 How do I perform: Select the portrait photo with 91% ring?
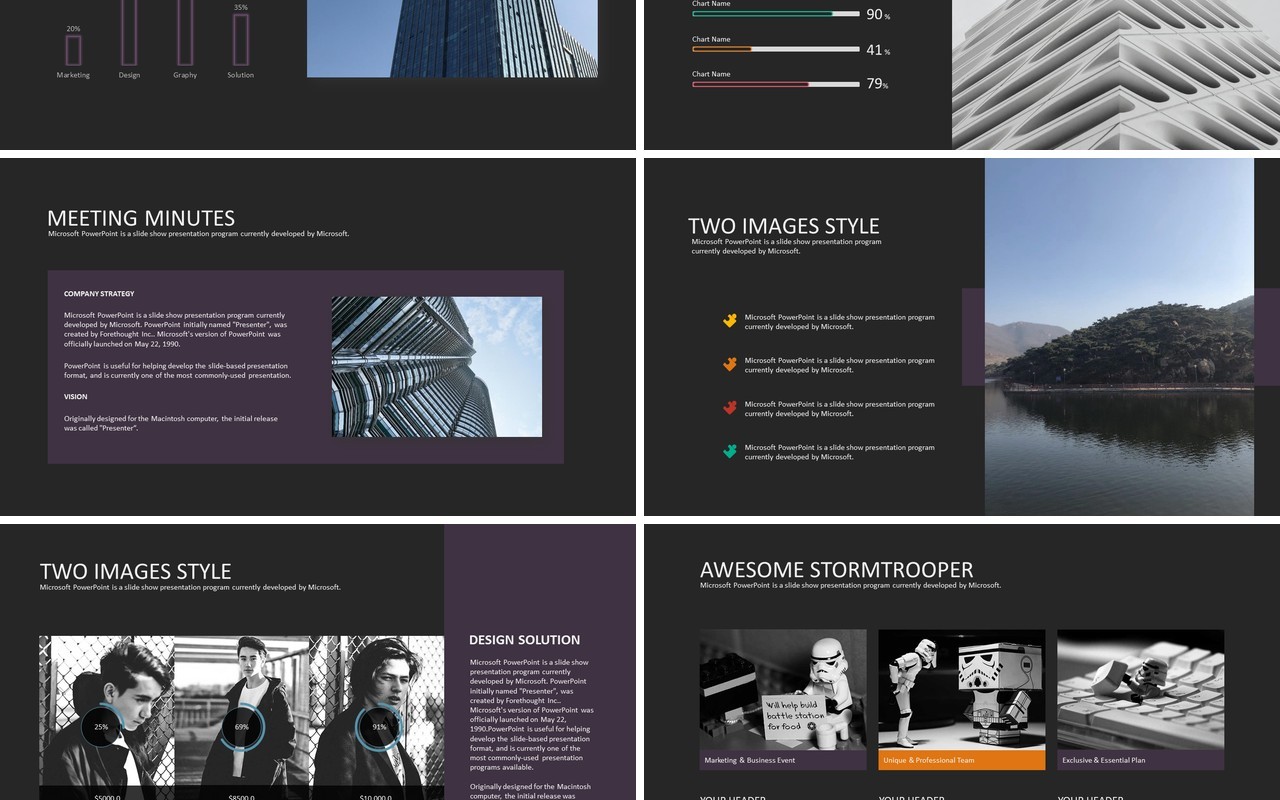pyautogui.click(x=377, y=718)
